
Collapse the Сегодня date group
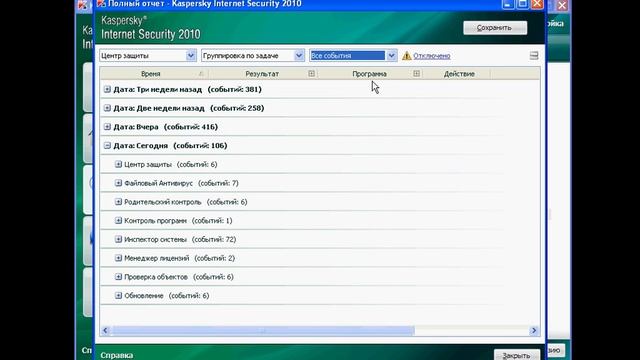pos(107,145)
